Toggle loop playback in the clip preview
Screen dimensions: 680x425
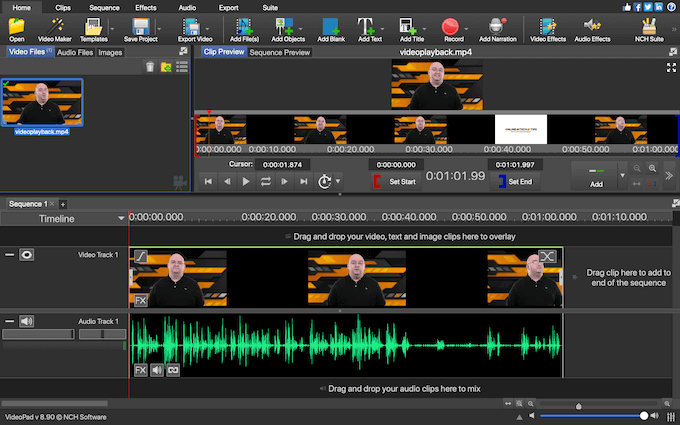(x=266, y=181)
